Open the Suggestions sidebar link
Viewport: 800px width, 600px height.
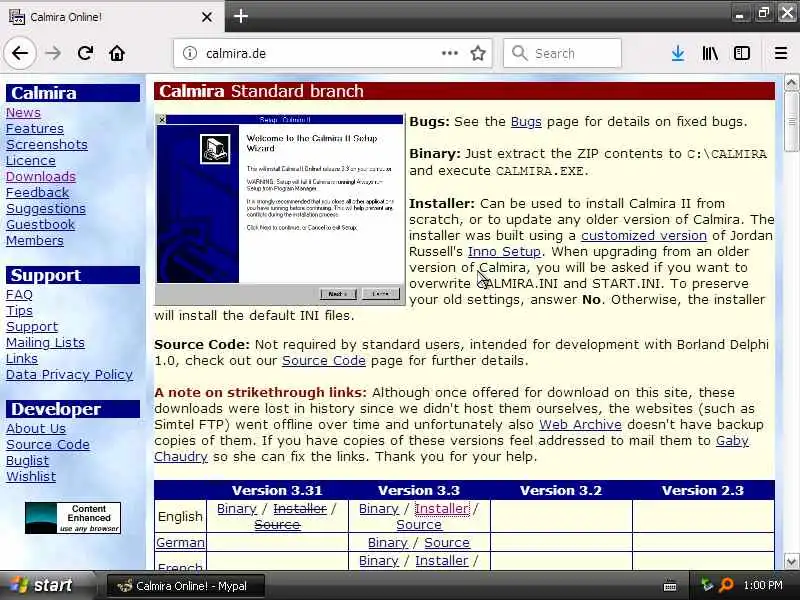point(46,209)
